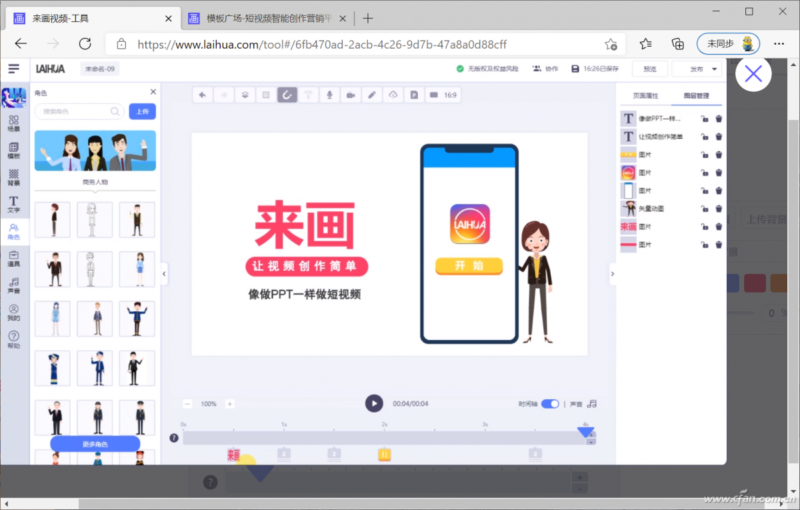
Task: Open the hamburger menu beside LAIHUA logo
Action: click(14, 68)
